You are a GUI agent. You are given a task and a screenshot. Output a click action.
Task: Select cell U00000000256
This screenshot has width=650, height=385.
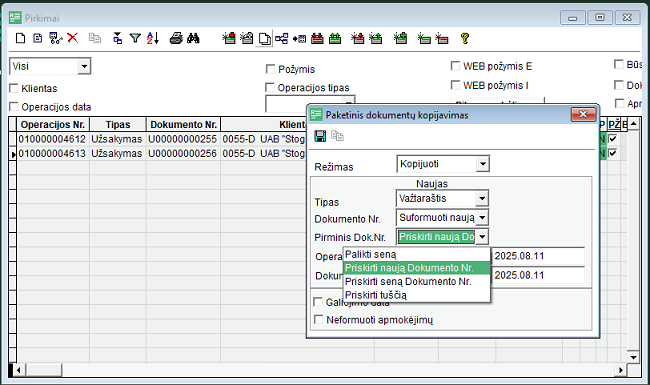coord(183,153)
